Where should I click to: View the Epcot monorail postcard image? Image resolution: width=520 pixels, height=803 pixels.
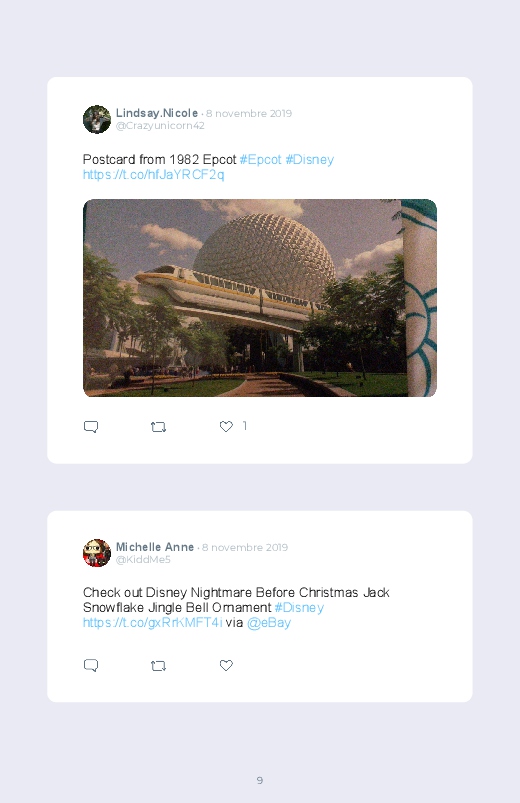tap(260, 298)
